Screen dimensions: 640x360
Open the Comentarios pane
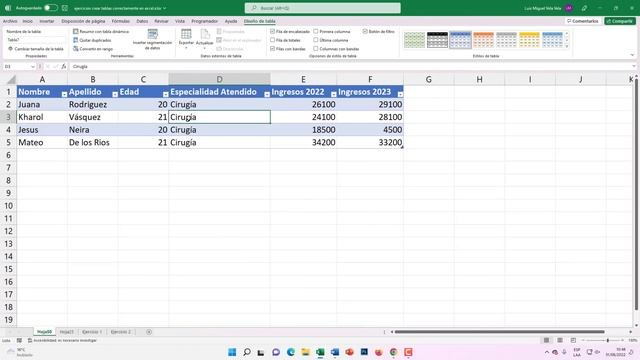point(582,21)
